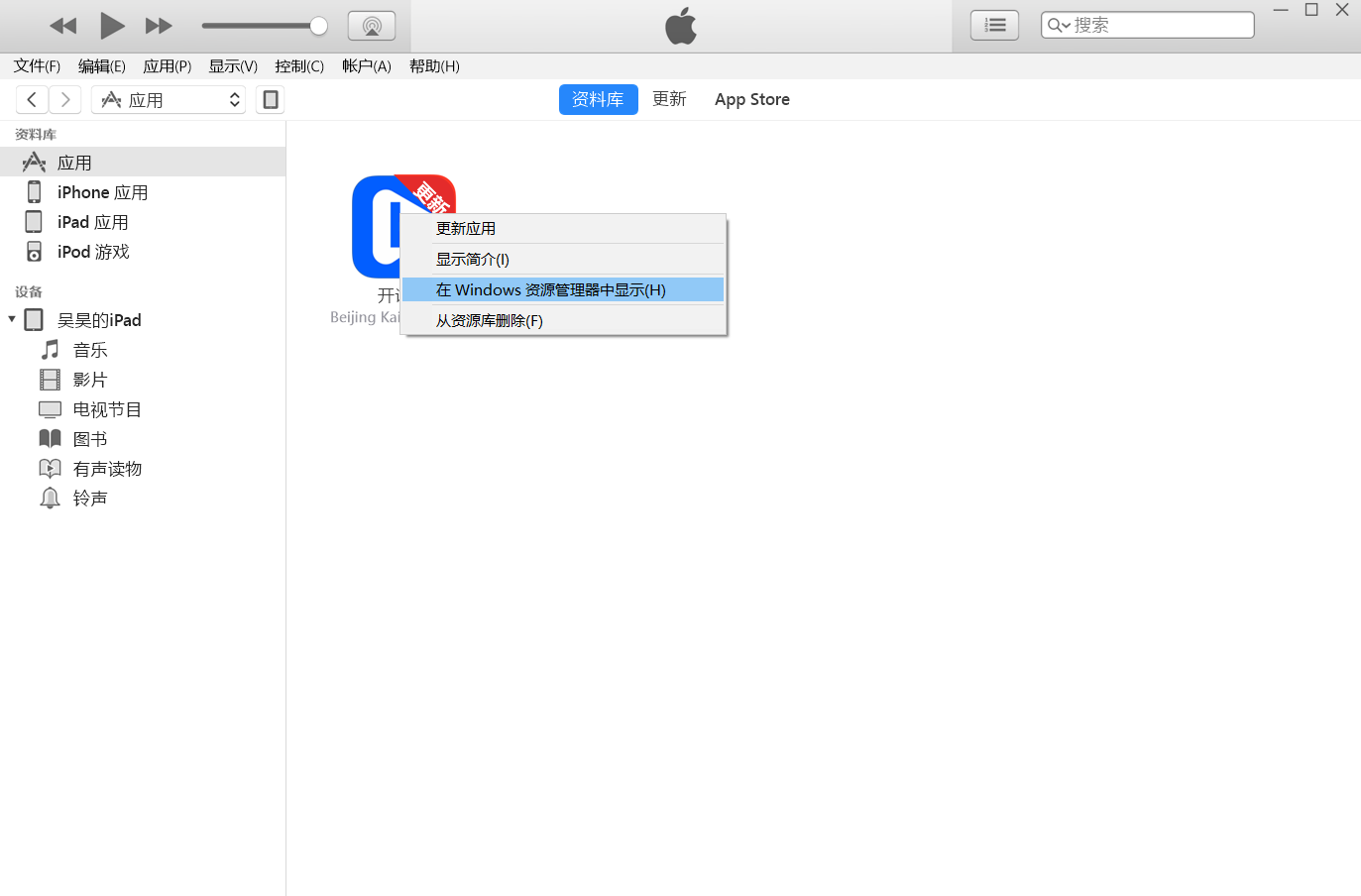
Task: Click the 铃声 bell icon
Action: click(50, 498)
